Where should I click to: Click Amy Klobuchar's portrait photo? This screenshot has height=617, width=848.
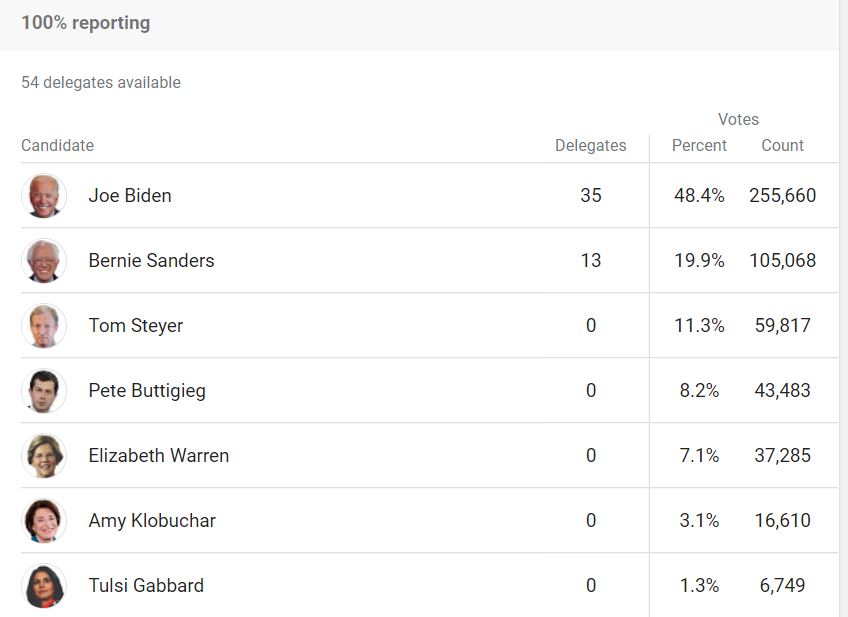click(44, 520)
